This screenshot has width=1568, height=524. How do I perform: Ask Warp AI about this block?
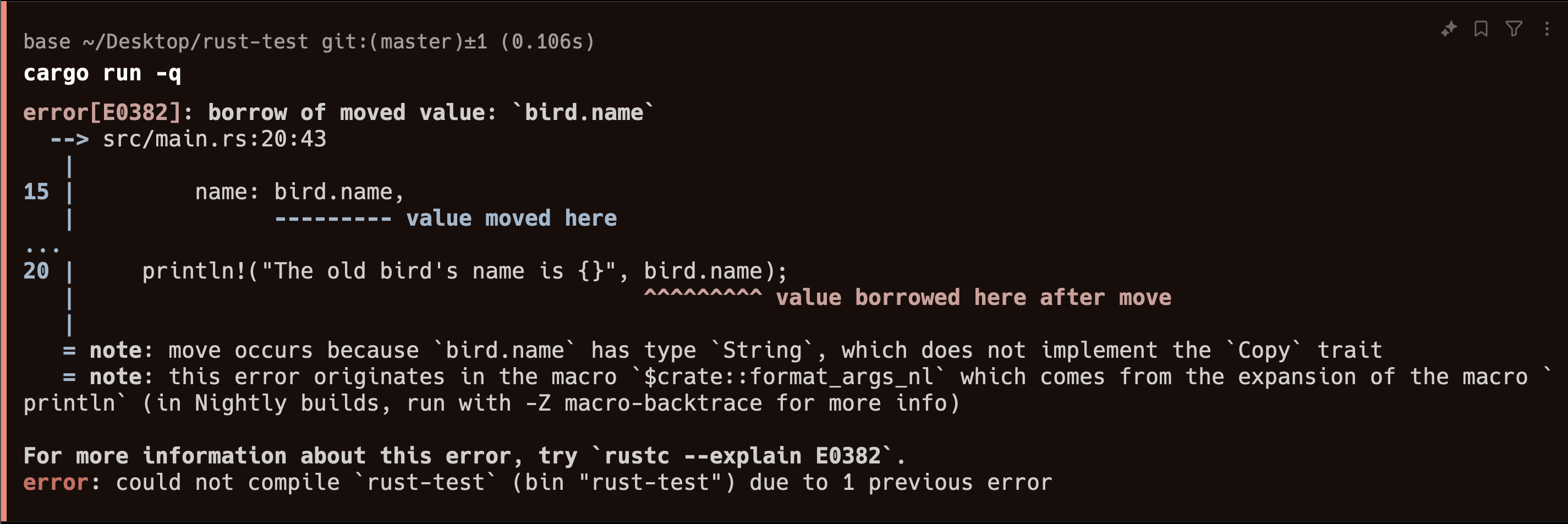point(1449,29)
